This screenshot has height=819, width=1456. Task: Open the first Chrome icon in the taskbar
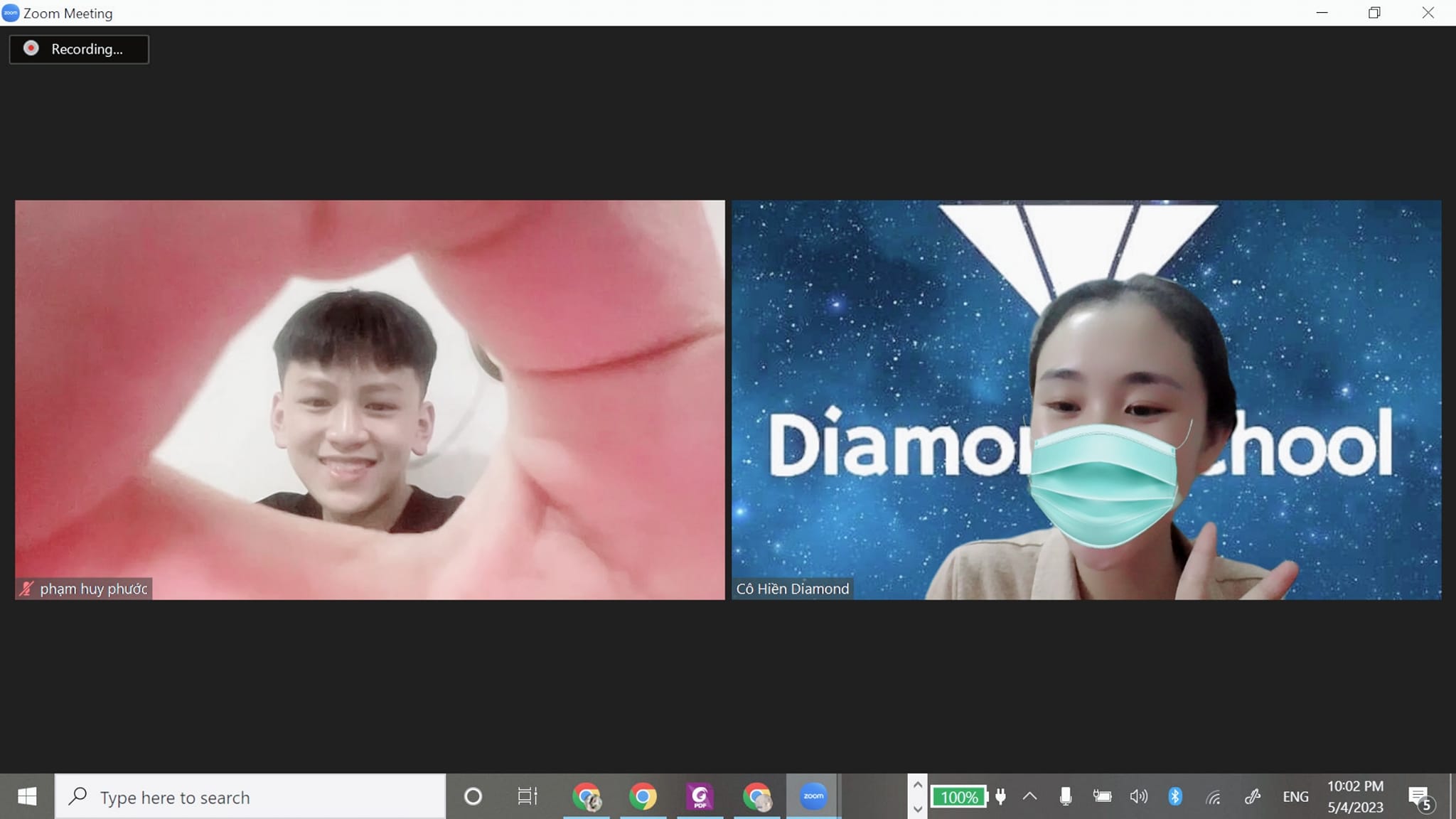pos(587,796)
